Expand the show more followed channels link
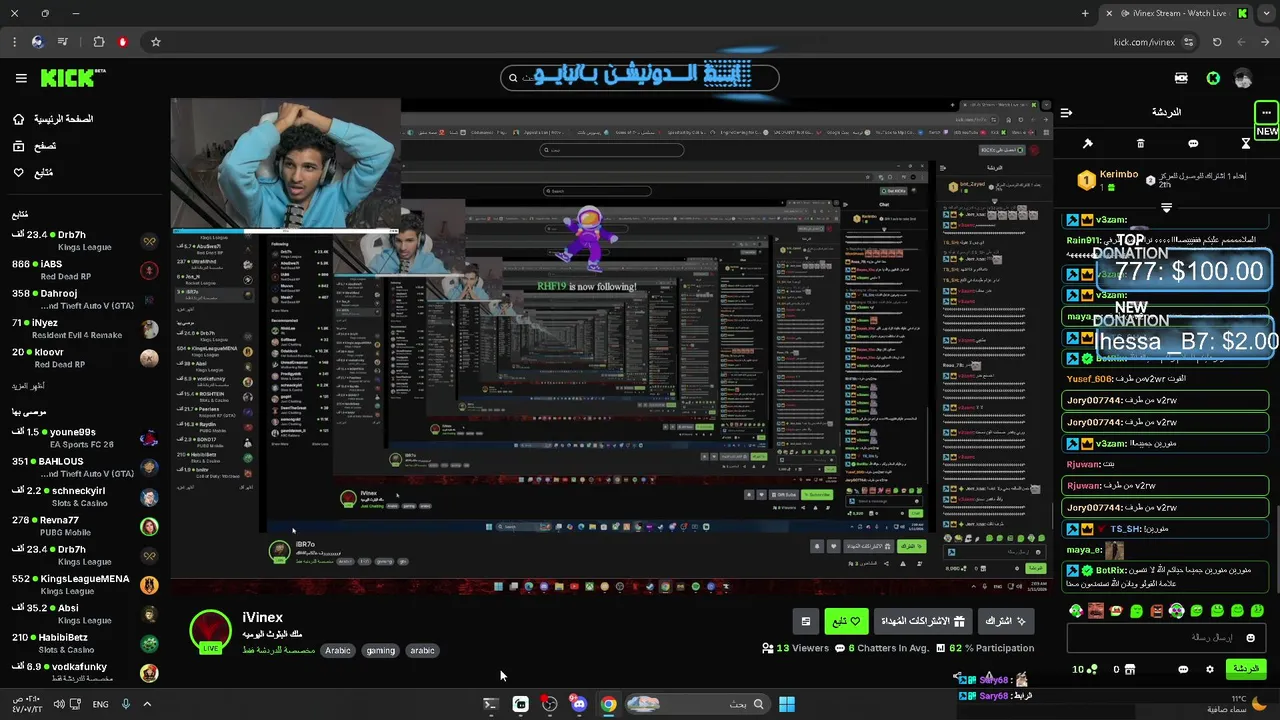1280x720 pixels. pyautogui.click(x=28, y=386)
